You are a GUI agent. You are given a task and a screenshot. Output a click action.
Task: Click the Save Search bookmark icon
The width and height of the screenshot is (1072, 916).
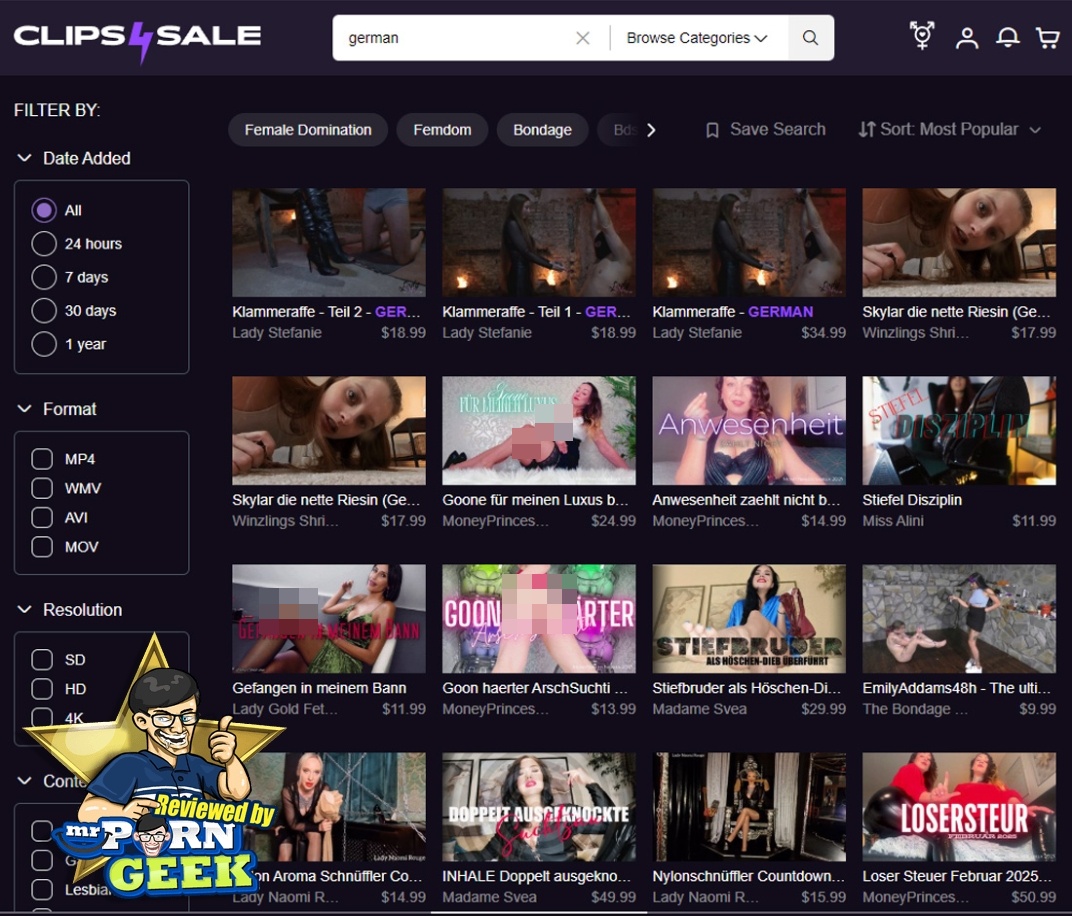click(x=712, y=130)
